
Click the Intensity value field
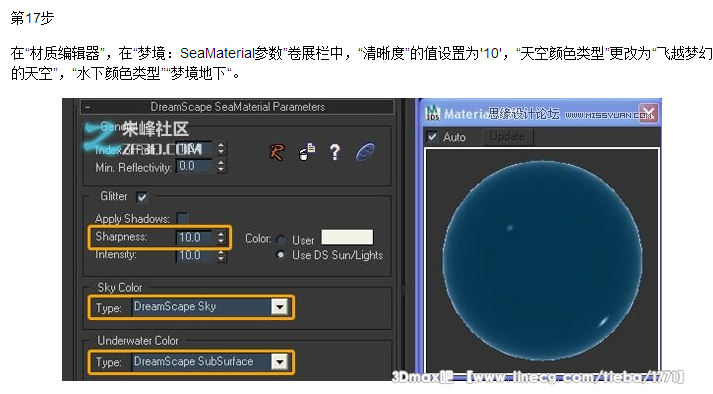(x=194, y=255)
